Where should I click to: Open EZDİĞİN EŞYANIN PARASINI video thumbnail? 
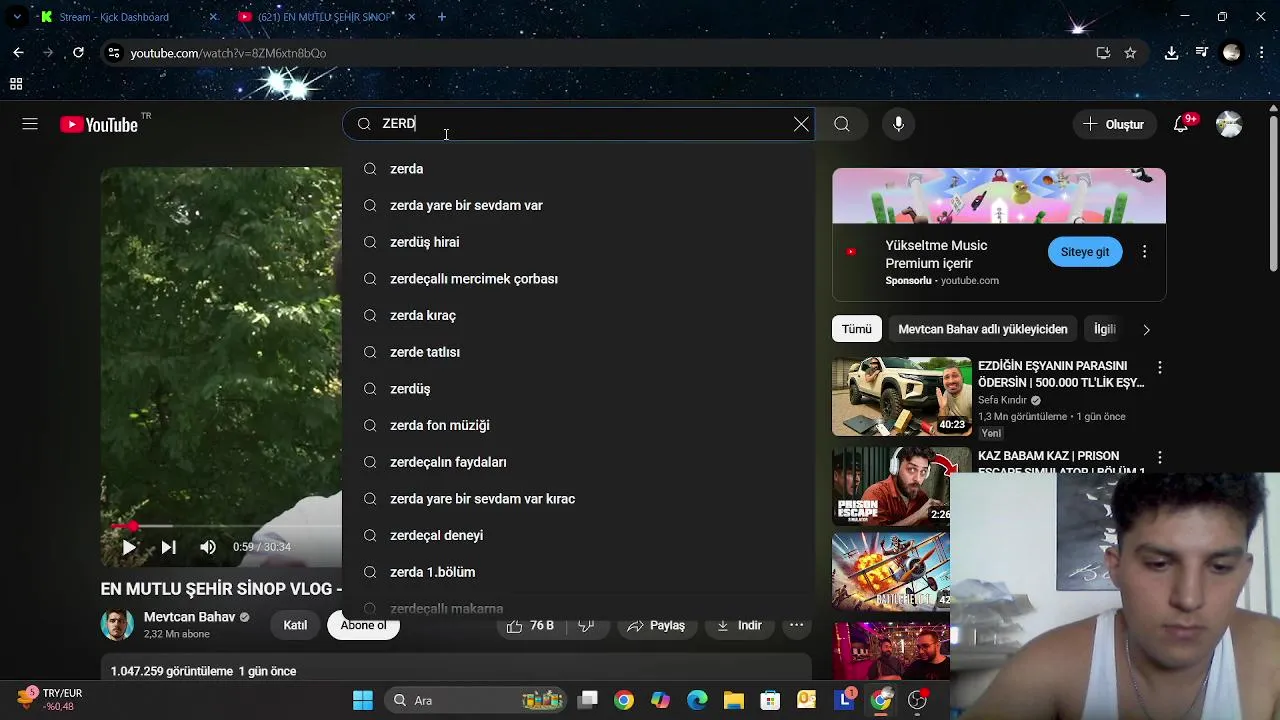[x=901, y=396]
